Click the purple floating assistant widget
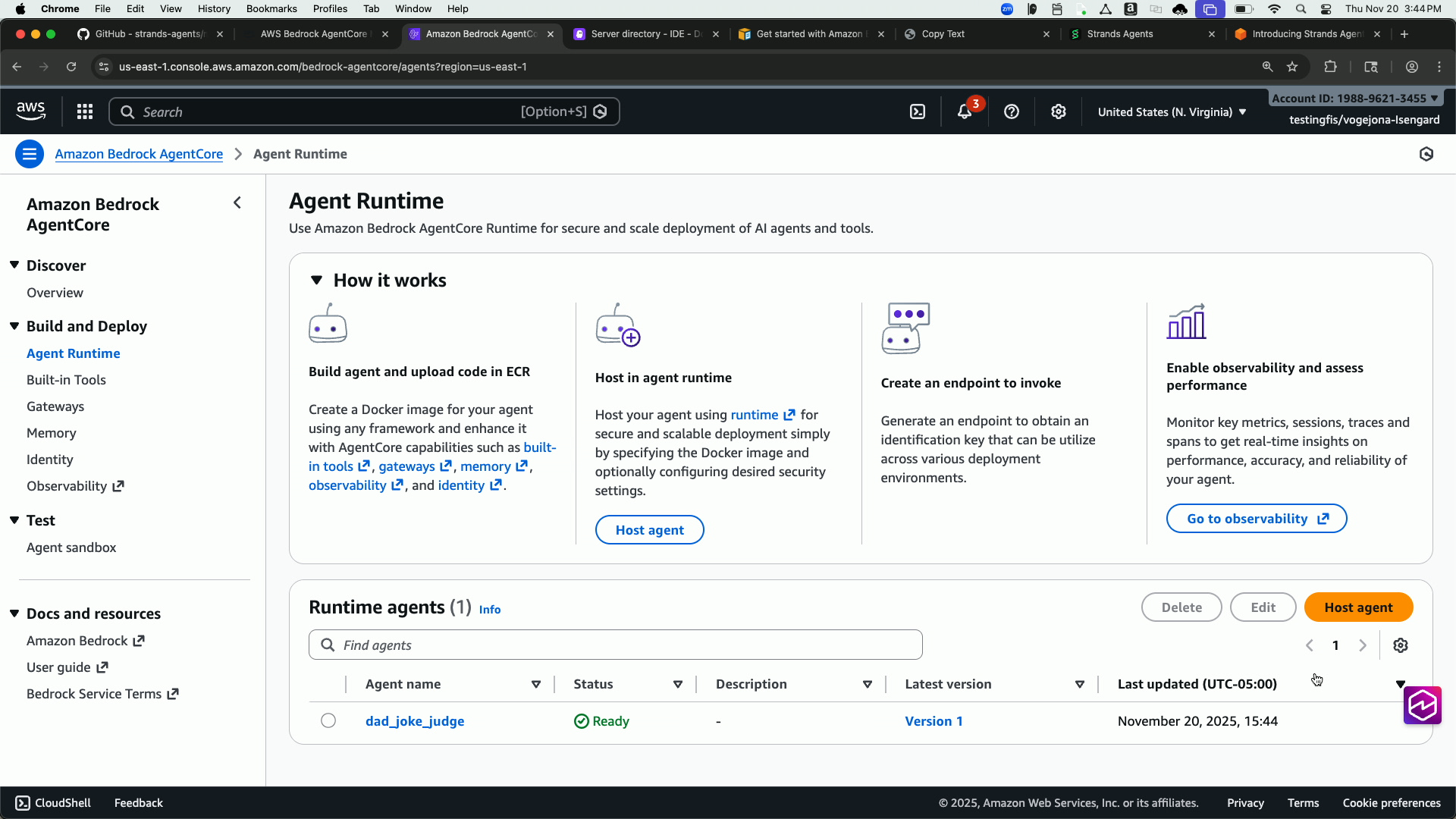 [x=1422, y=706]
